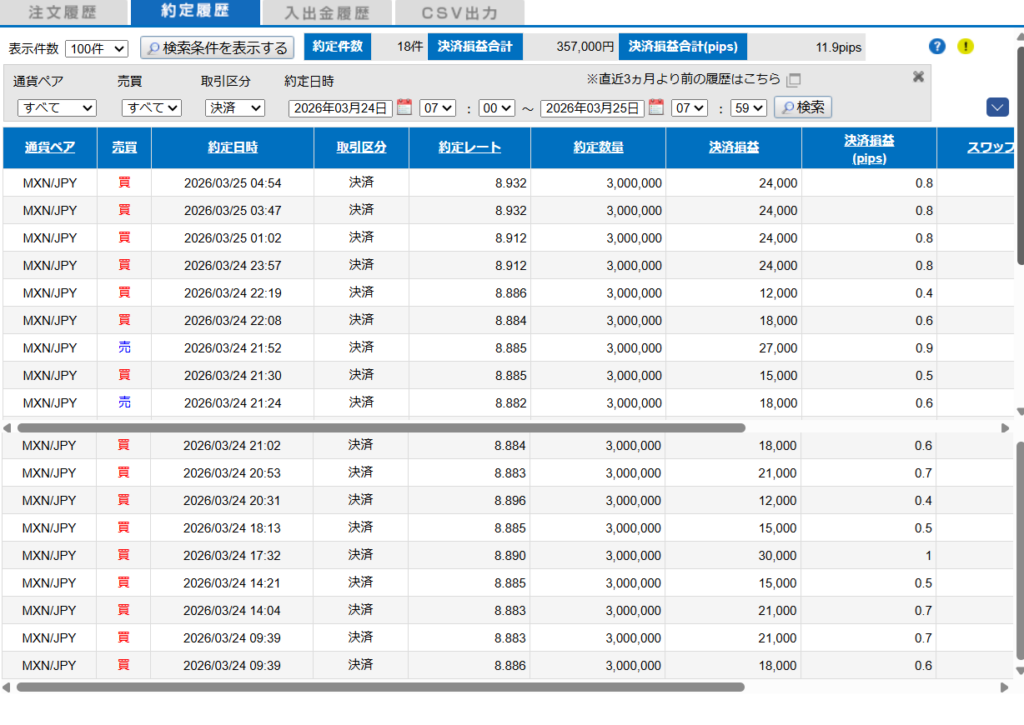This screenshot has width=1024, height=725.
Task: Open the 取引区分 trade type dropdown
Action: pos(235,108)
